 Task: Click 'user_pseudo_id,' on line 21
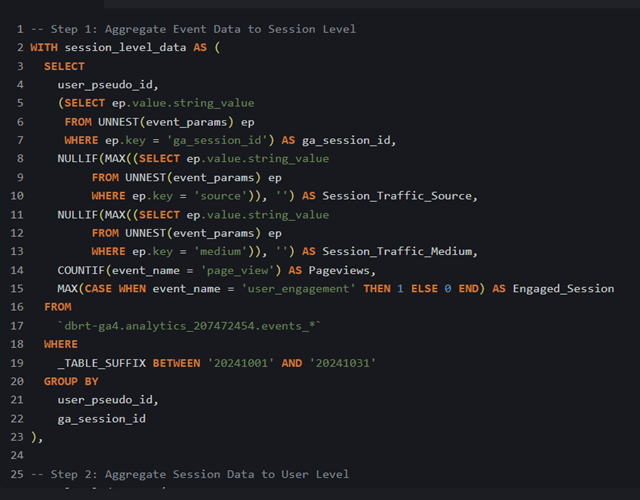108,400
